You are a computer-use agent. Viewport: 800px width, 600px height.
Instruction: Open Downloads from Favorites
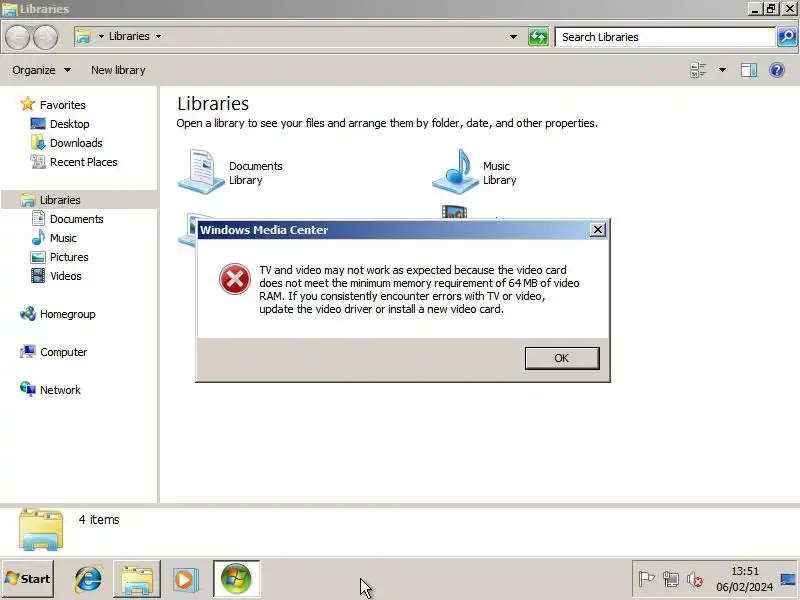click(x=67, y=143)
